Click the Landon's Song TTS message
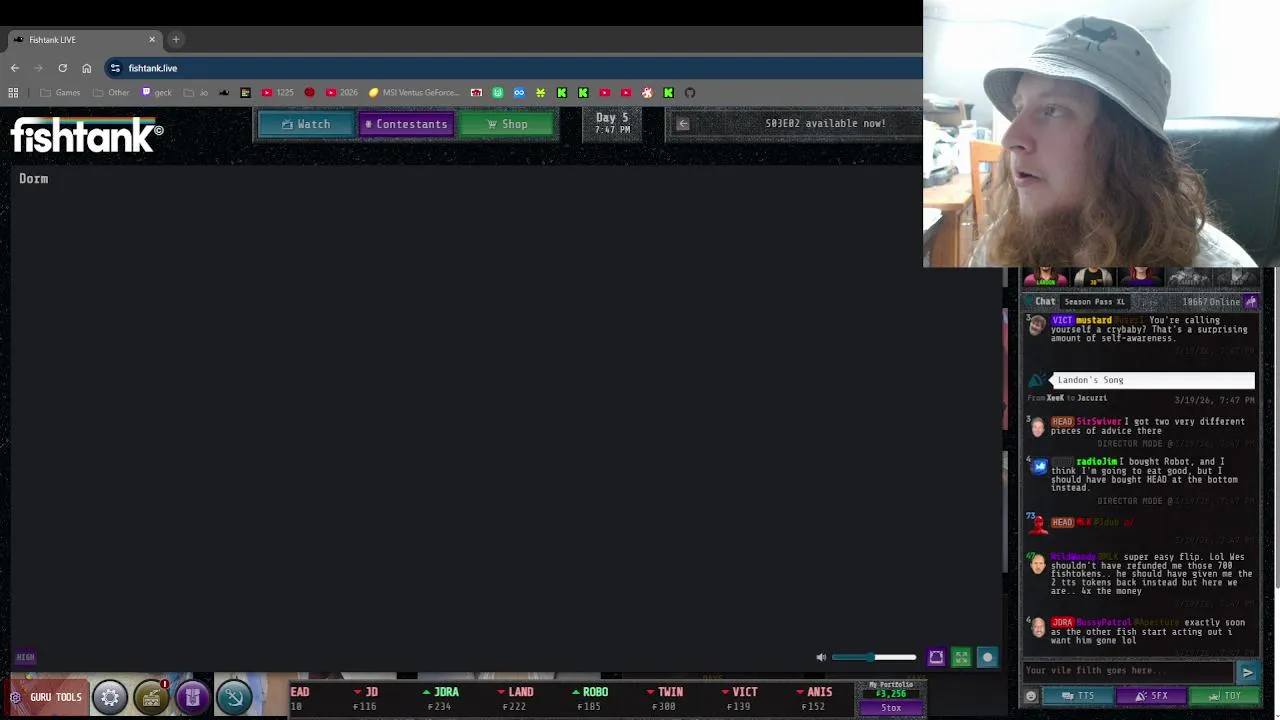This screenshot has width=1280, height=720. tap(1153, 380)
